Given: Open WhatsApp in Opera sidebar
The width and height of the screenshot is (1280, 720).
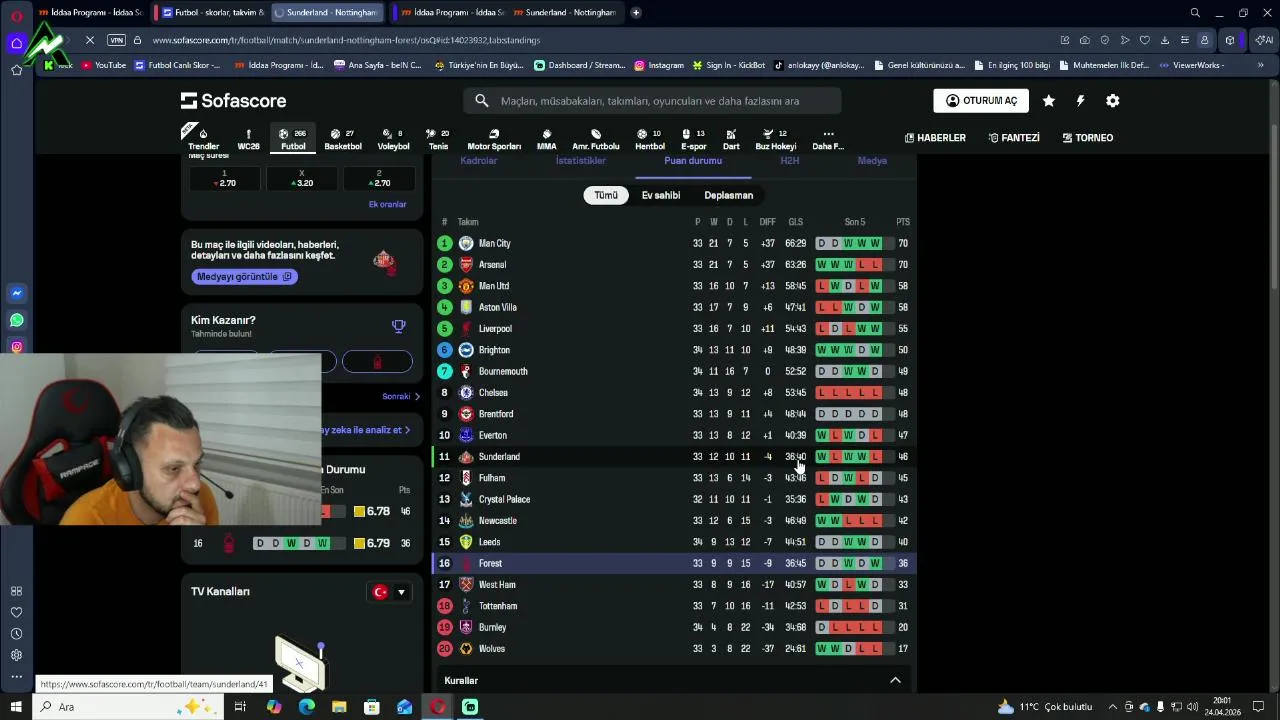Looking at the screenshot, I should click(16, 320).
